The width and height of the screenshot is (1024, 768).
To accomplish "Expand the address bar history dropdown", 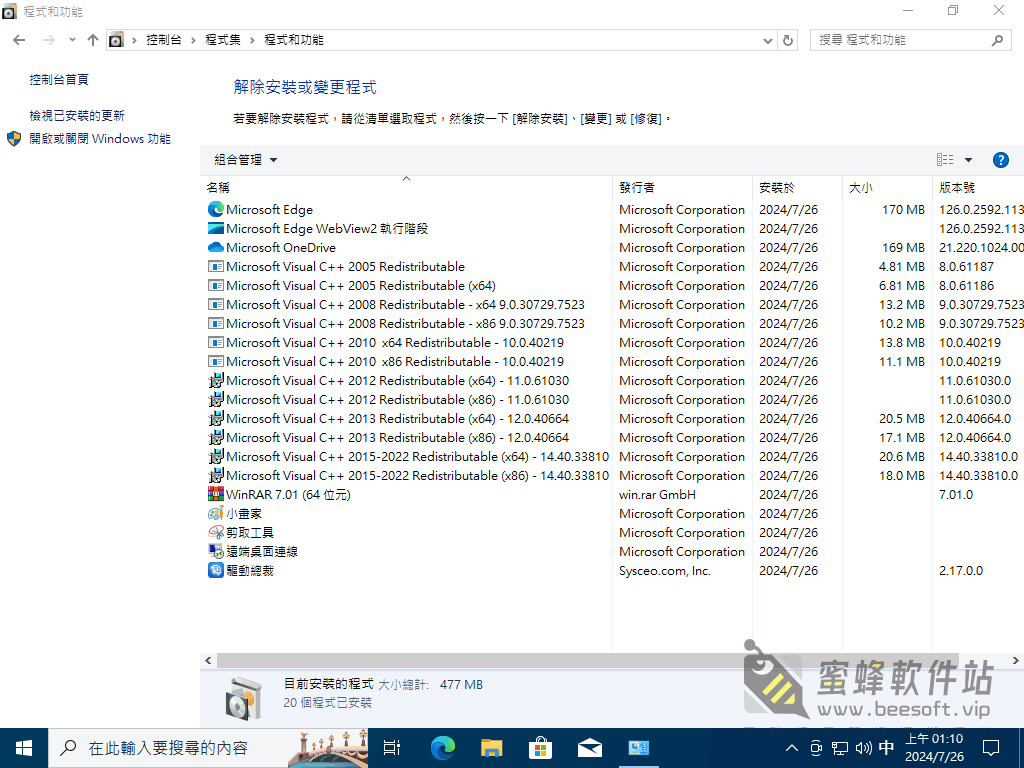I will pyautogui.click(x=768, y=40).
